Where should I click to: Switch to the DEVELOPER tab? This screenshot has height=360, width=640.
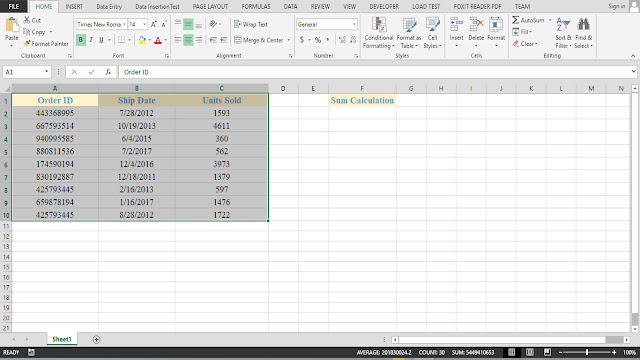(384, 7)
